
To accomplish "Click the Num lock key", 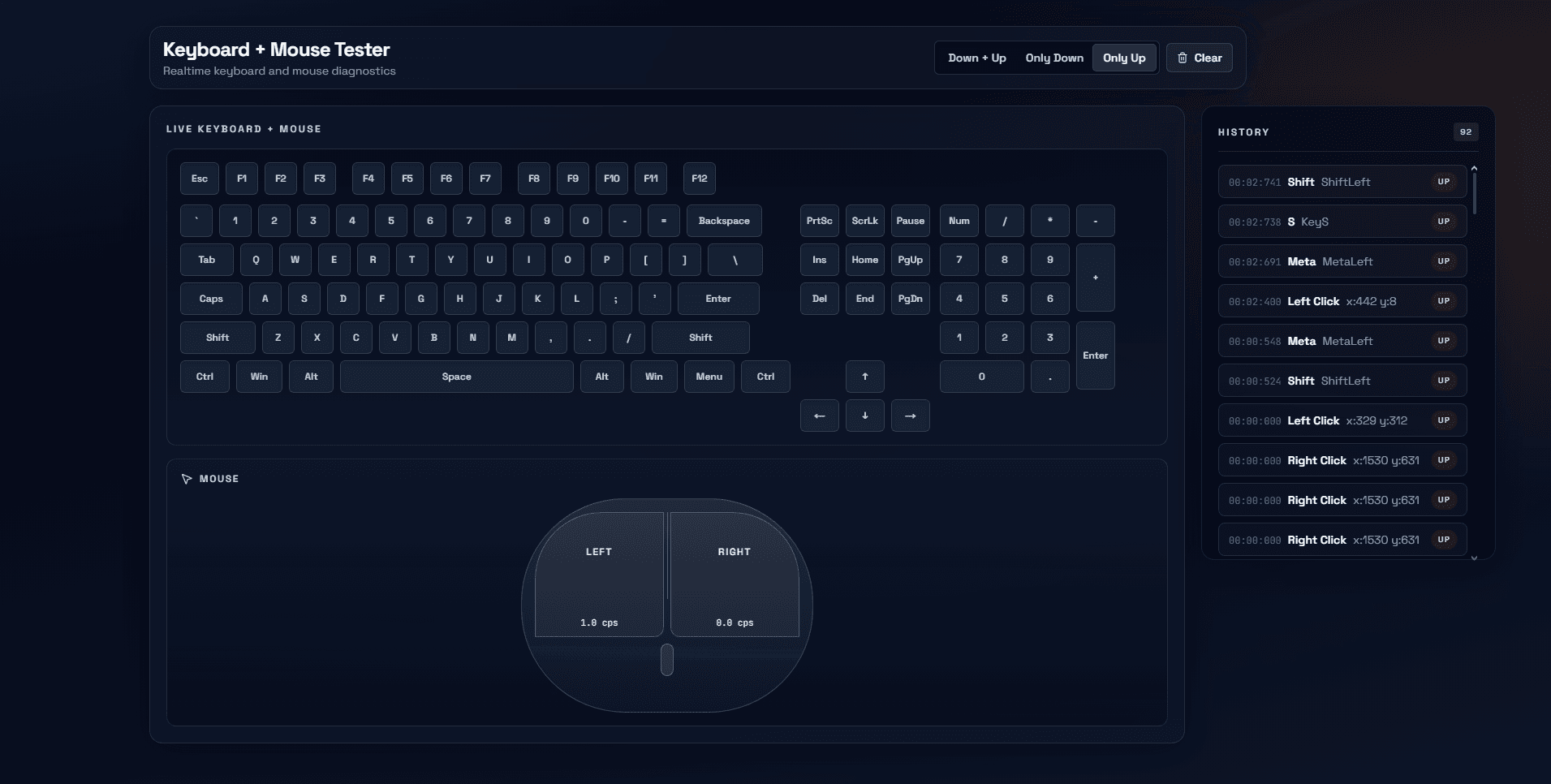I will pyautogui.click(x=959, y=221).
